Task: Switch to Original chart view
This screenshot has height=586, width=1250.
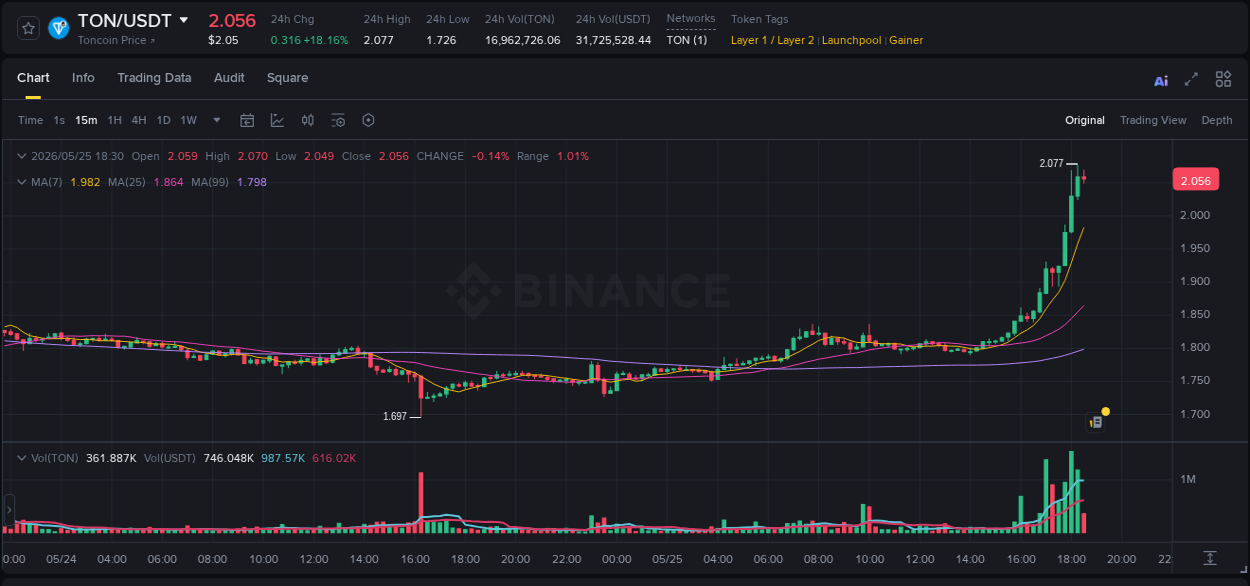Action: 1085,120
